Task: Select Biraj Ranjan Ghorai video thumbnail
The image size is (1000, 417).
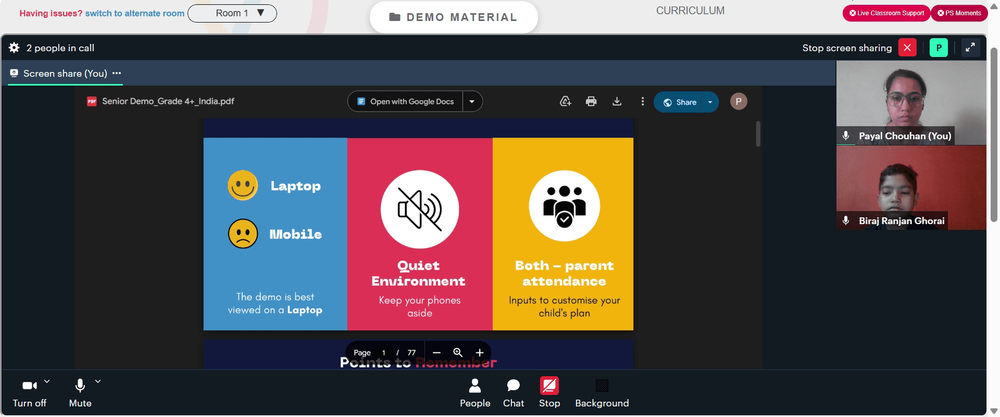Action: 911,187
